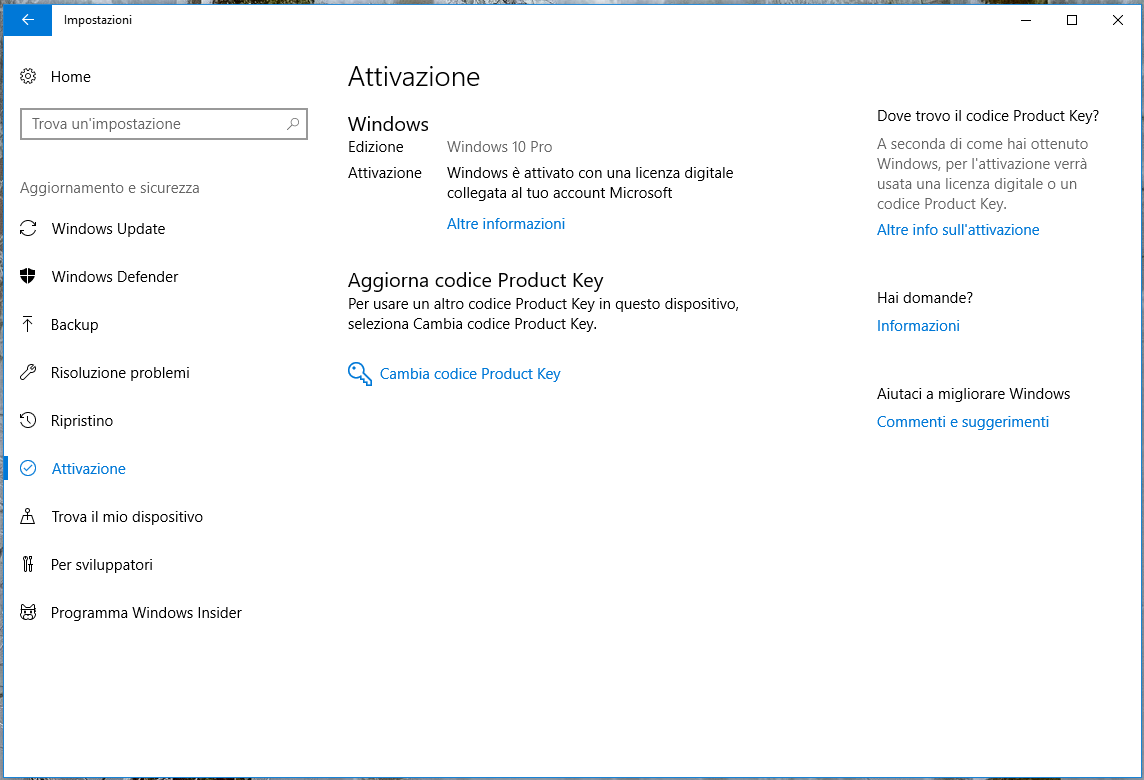Click the Ripristino history clock icon

click(x=28, y=420)
